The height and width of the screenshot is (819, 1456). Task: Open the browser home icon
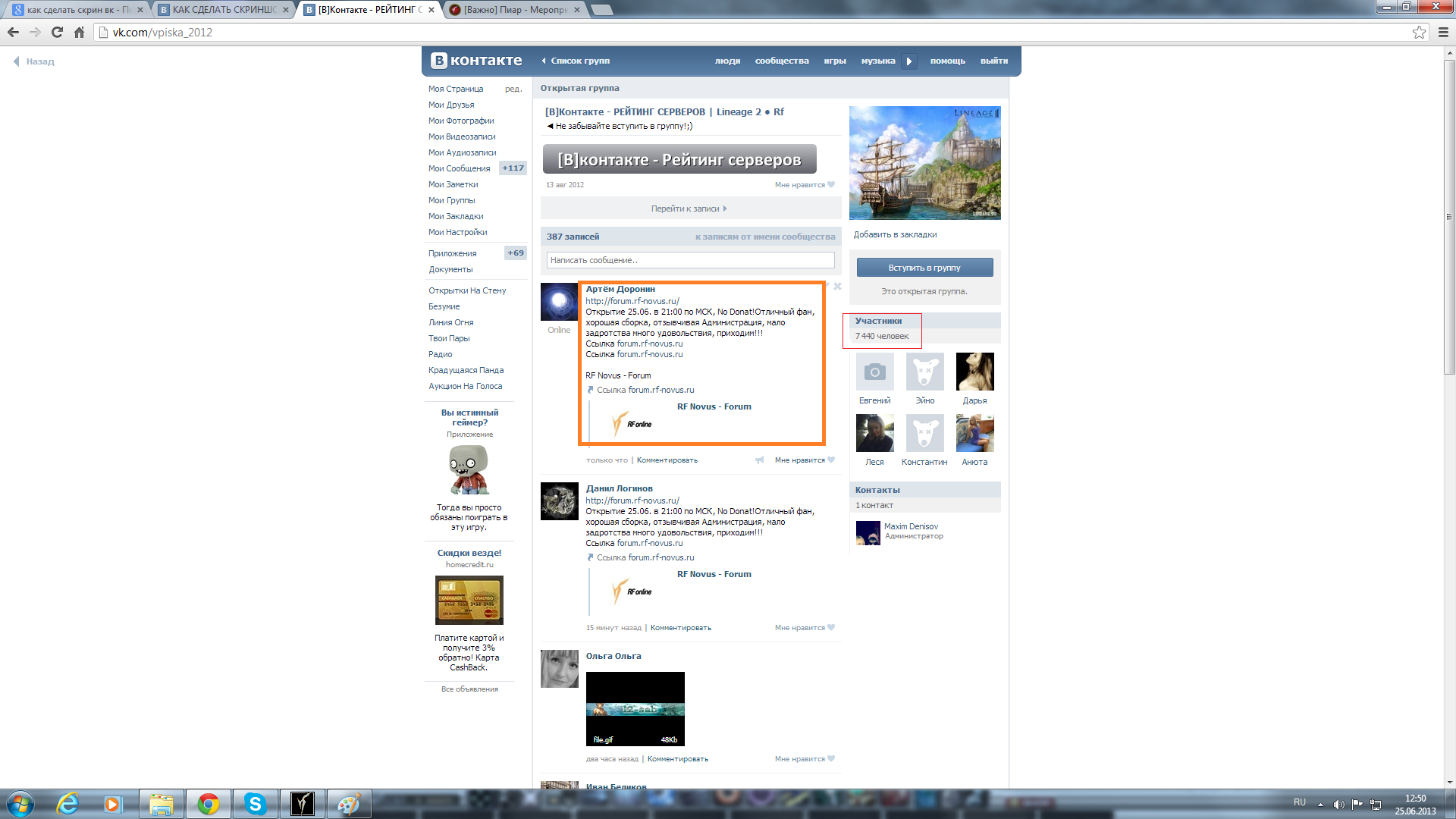(79, 32)
